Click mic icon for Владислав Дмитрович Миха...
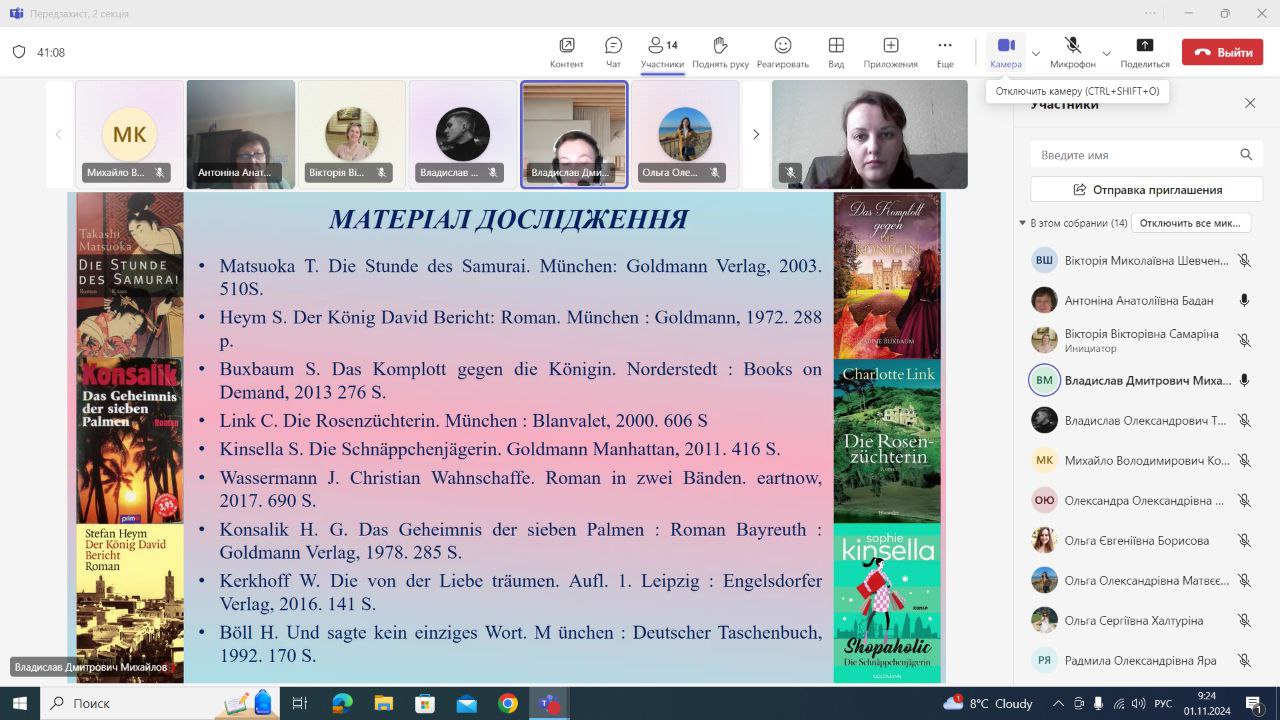 coord(1244,380)
